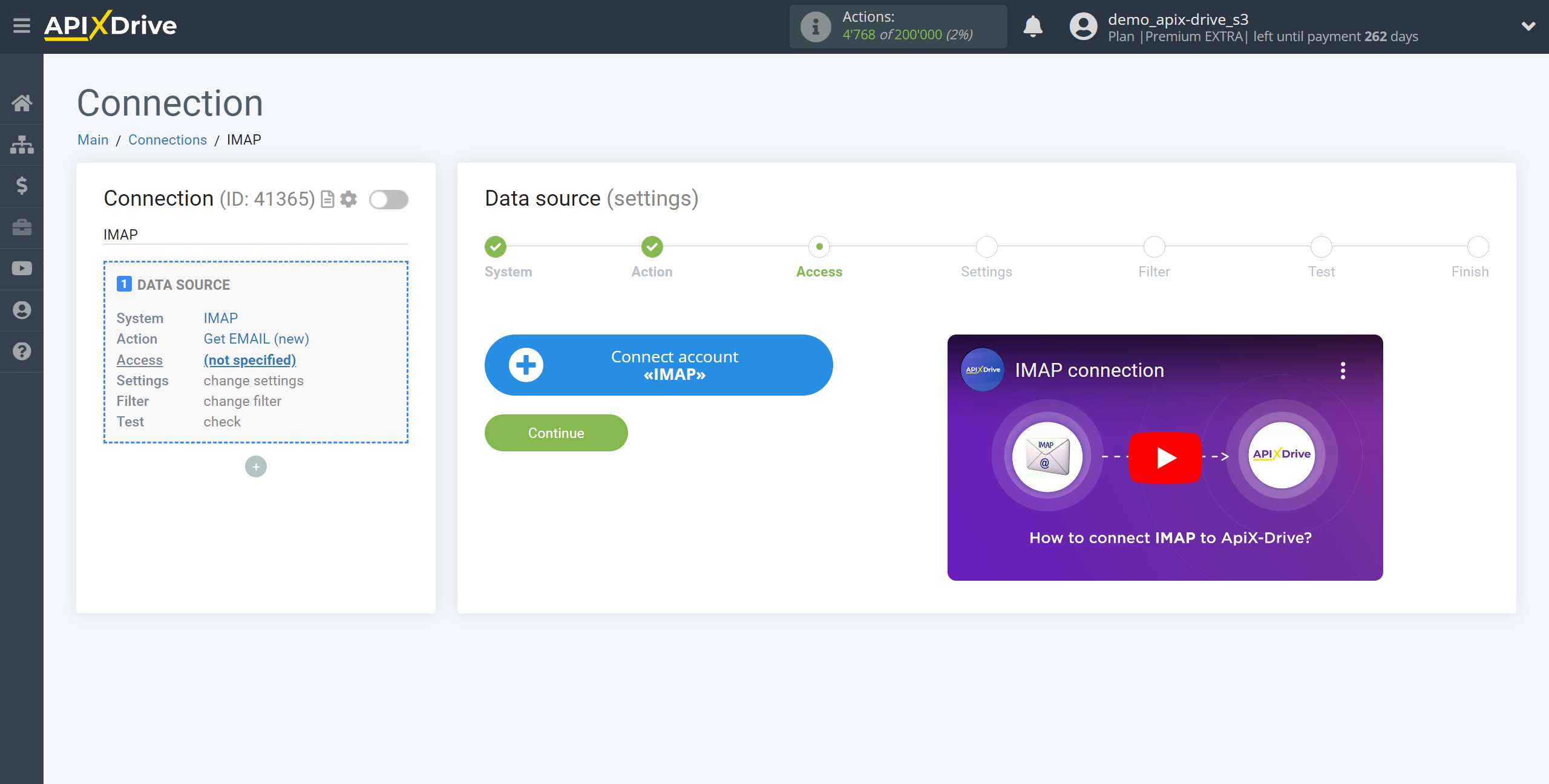1549x784 pixels.
Task: Click the Continue button
Action: 556,432
